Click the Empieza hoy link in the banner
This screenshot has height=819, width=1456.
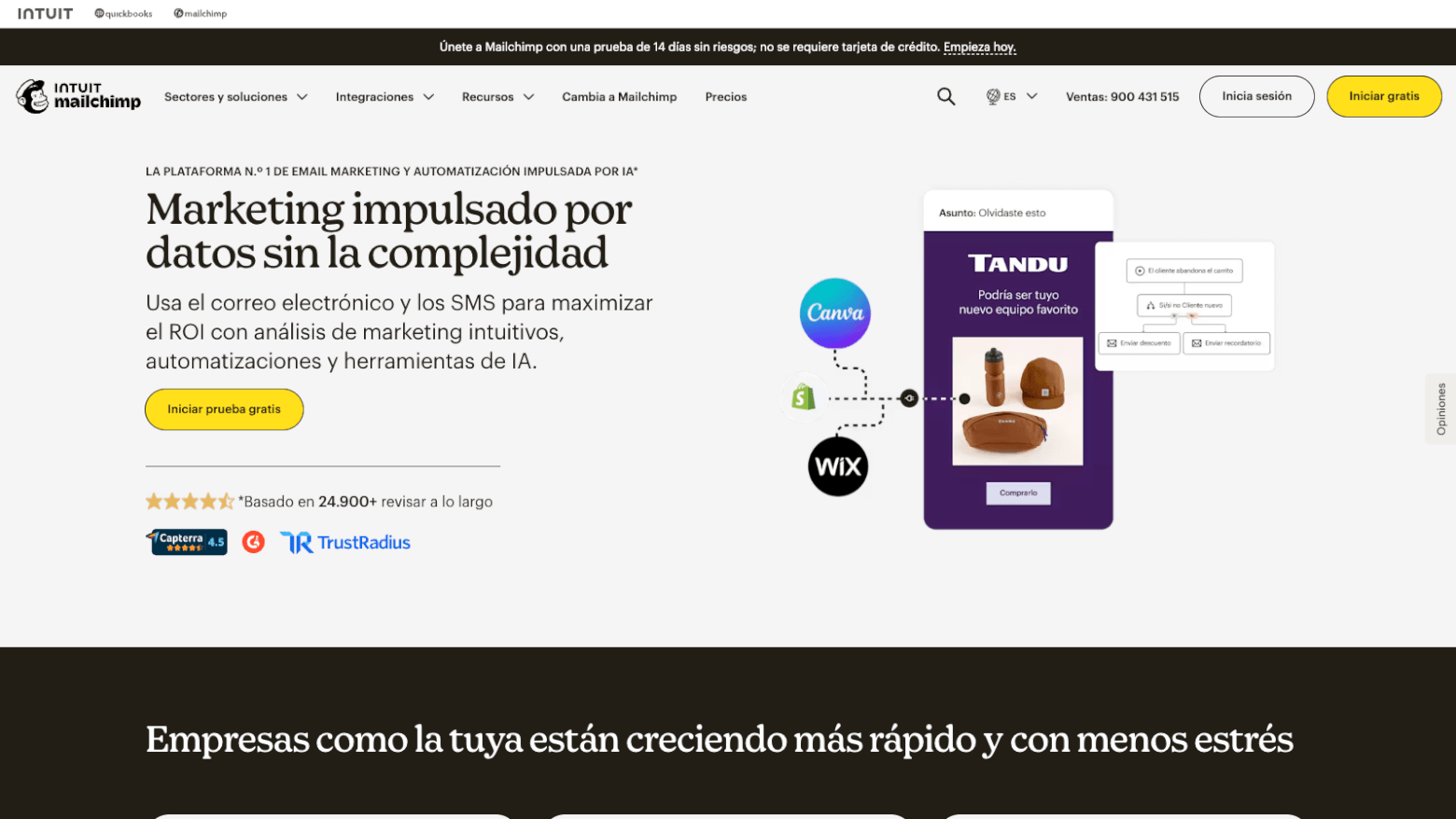tap(979, 47)
